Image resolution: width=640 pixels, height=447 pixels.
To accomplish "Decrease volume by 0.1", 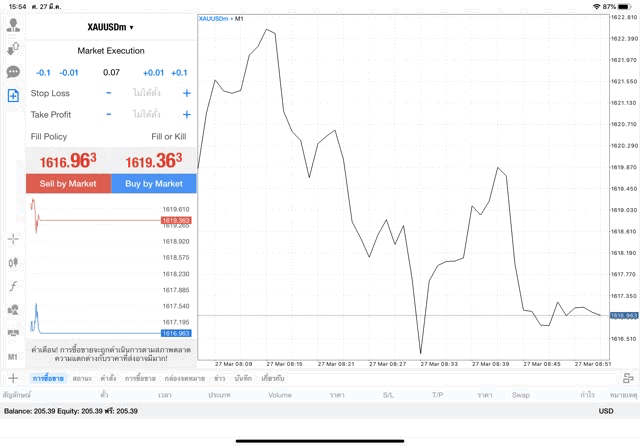I will click(x=43, y=73).
